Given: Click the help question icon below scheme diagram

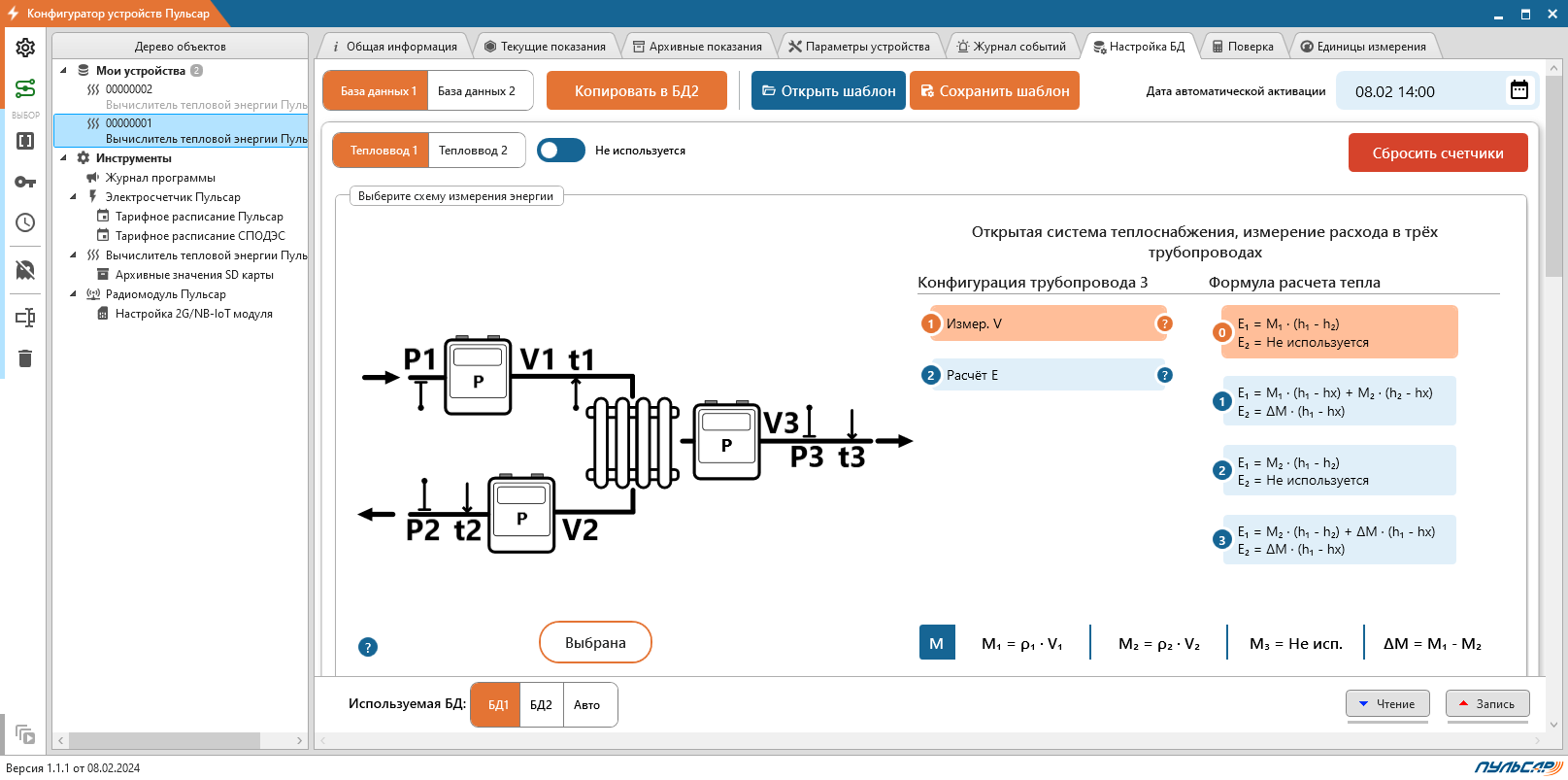Looking at the screenshot, I should pyautogui.click(x=368, y=647).
